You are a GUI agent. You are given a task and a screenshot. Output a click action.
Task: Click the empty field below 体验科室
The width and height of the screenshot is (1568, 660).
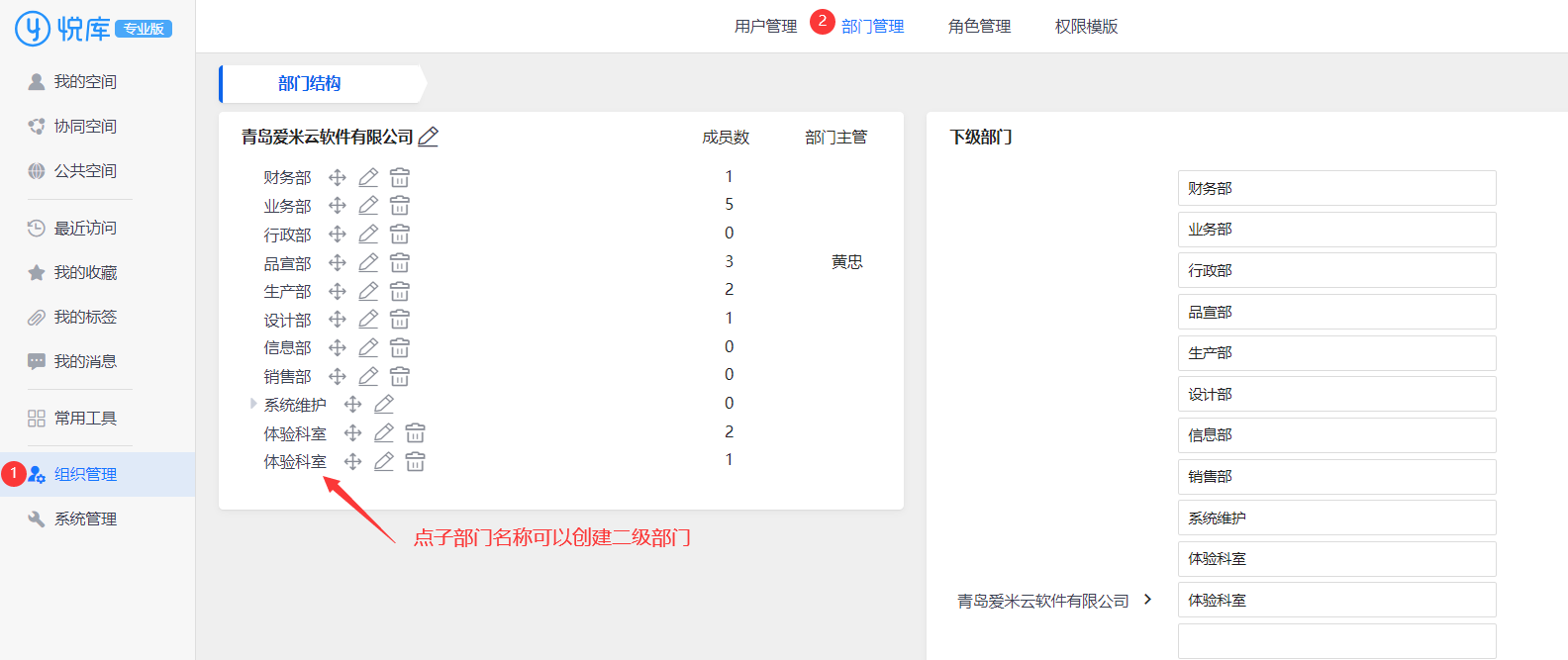(x=1336, y=640)
